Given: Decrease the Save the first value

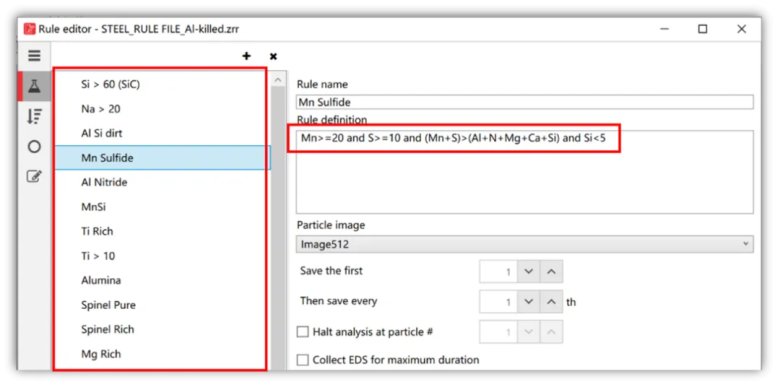Looking at the screenshot, I should point(528,272).
